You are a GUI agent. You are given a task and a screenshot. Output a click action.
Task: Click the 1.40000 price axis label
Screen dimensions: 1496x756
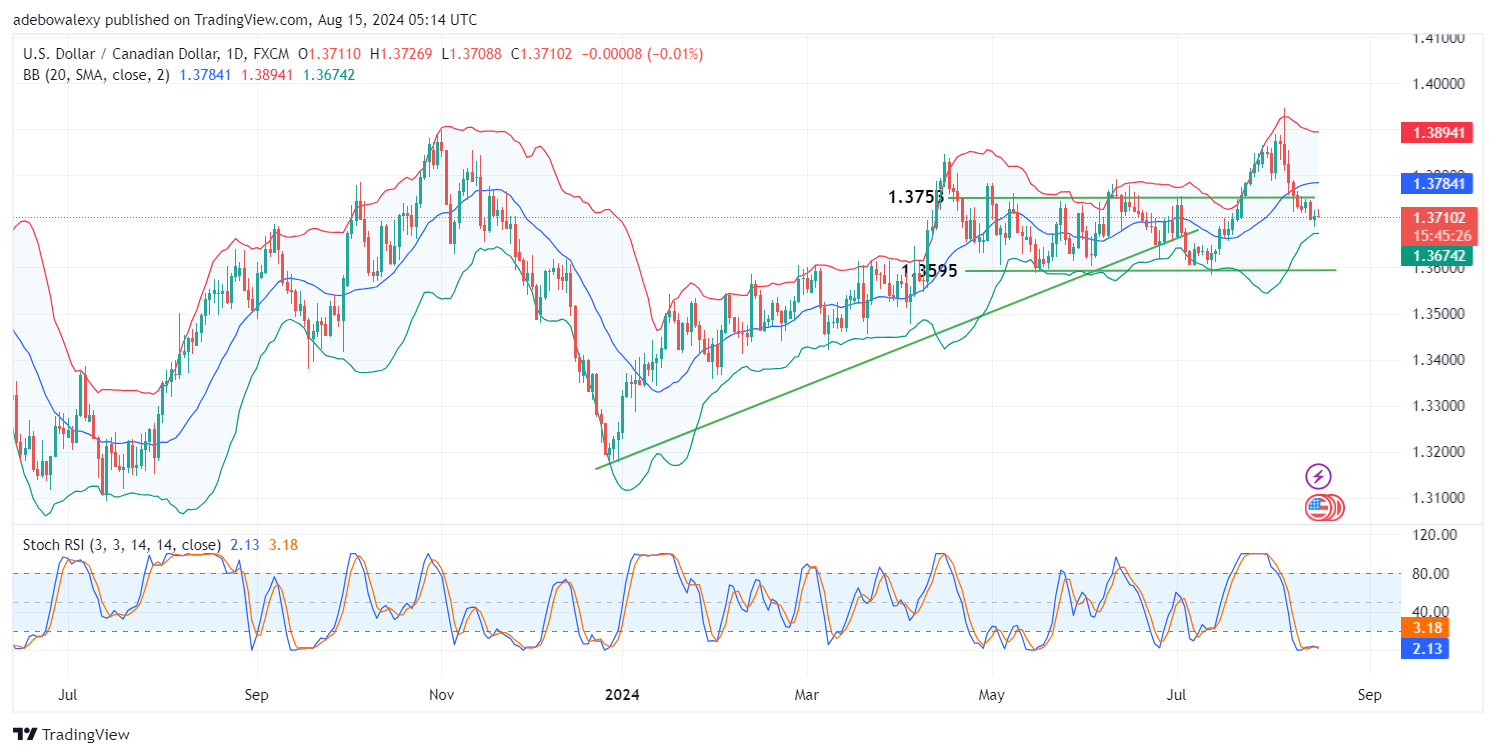pyautogui.click(x=1438, y=84)
